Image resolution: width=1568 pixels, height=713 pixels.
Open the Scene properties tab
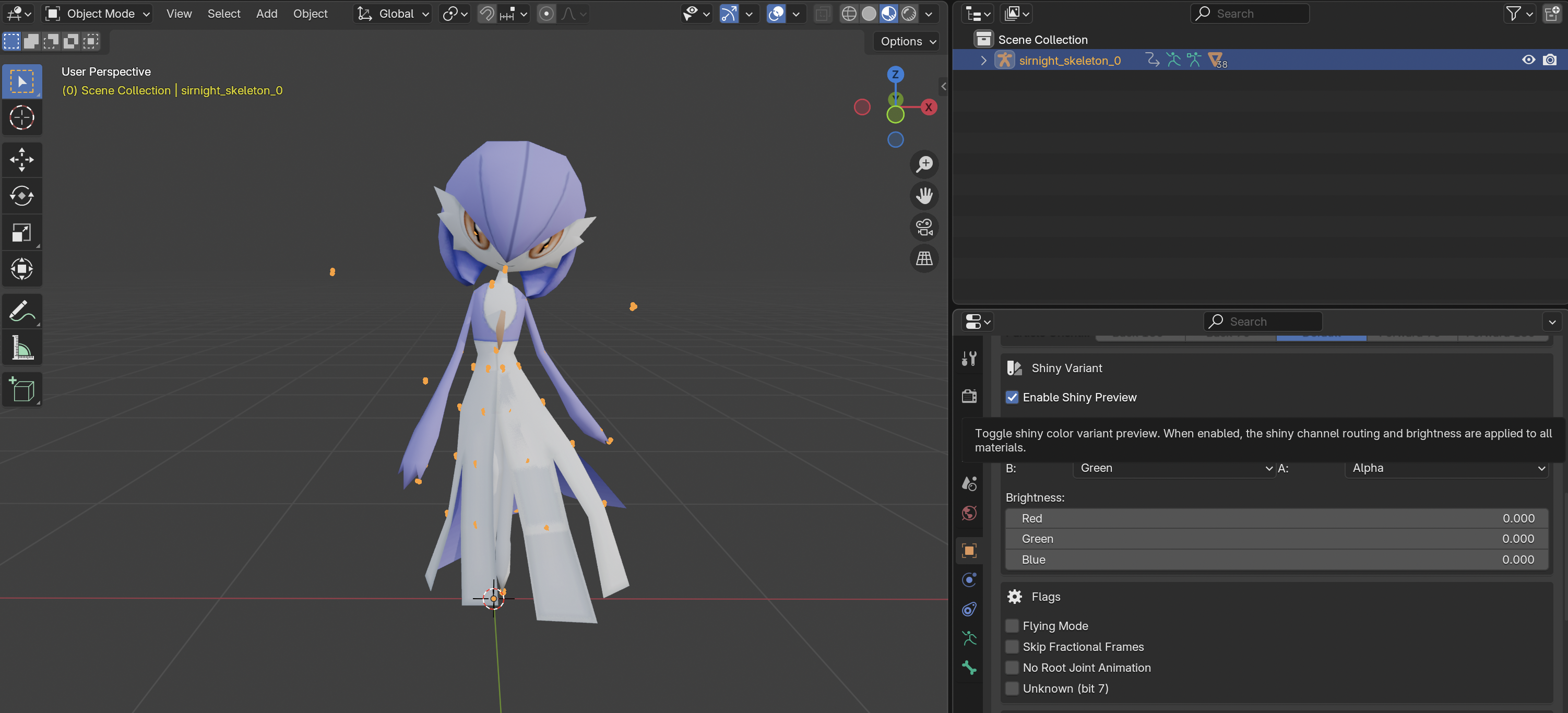969,483
